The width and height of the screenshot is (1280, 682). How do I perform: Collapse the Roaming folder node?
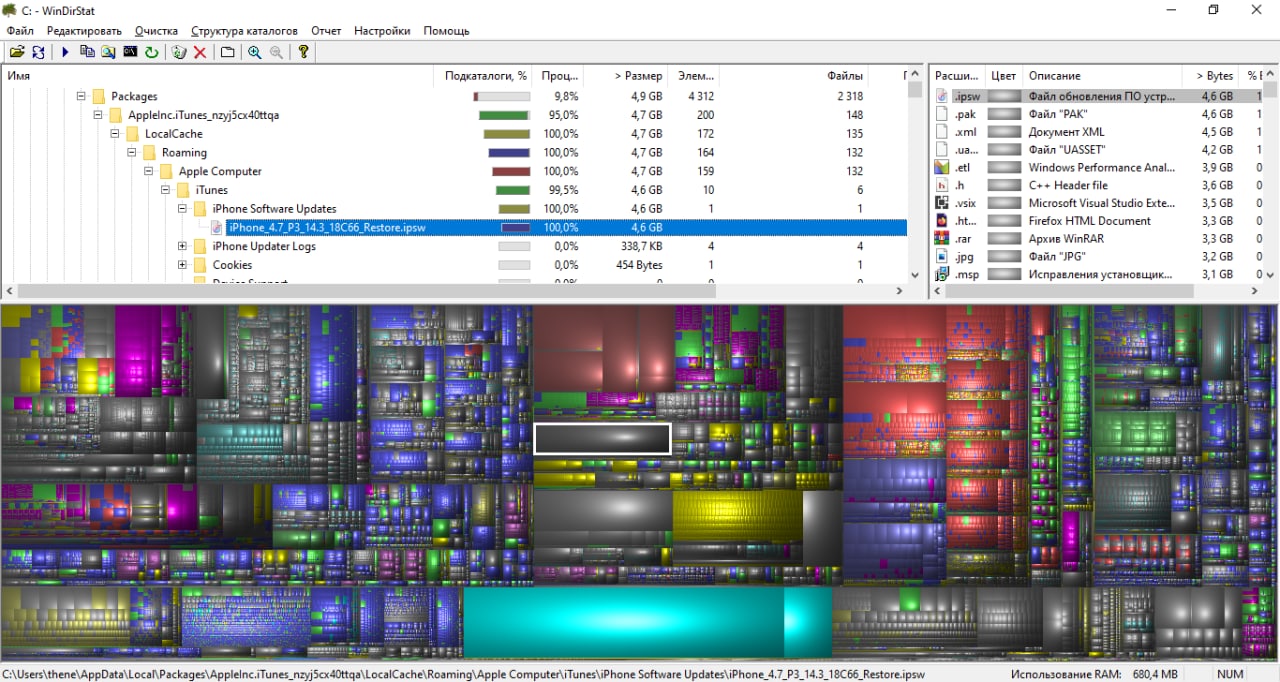(x=132, y=153)
